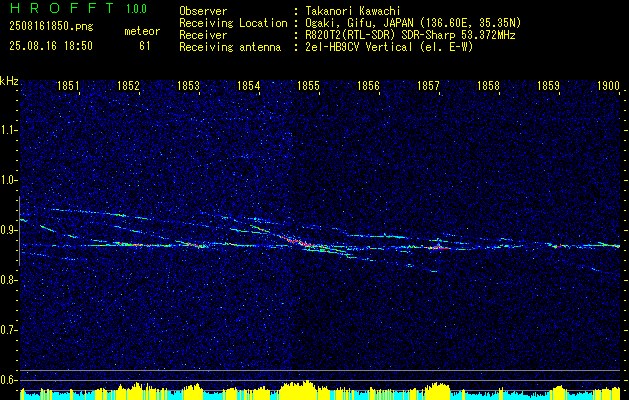The width and height of the screenshot is (629, 400).
Task: Click the 1.0 kHz axis label
Action: pos(7,180)
